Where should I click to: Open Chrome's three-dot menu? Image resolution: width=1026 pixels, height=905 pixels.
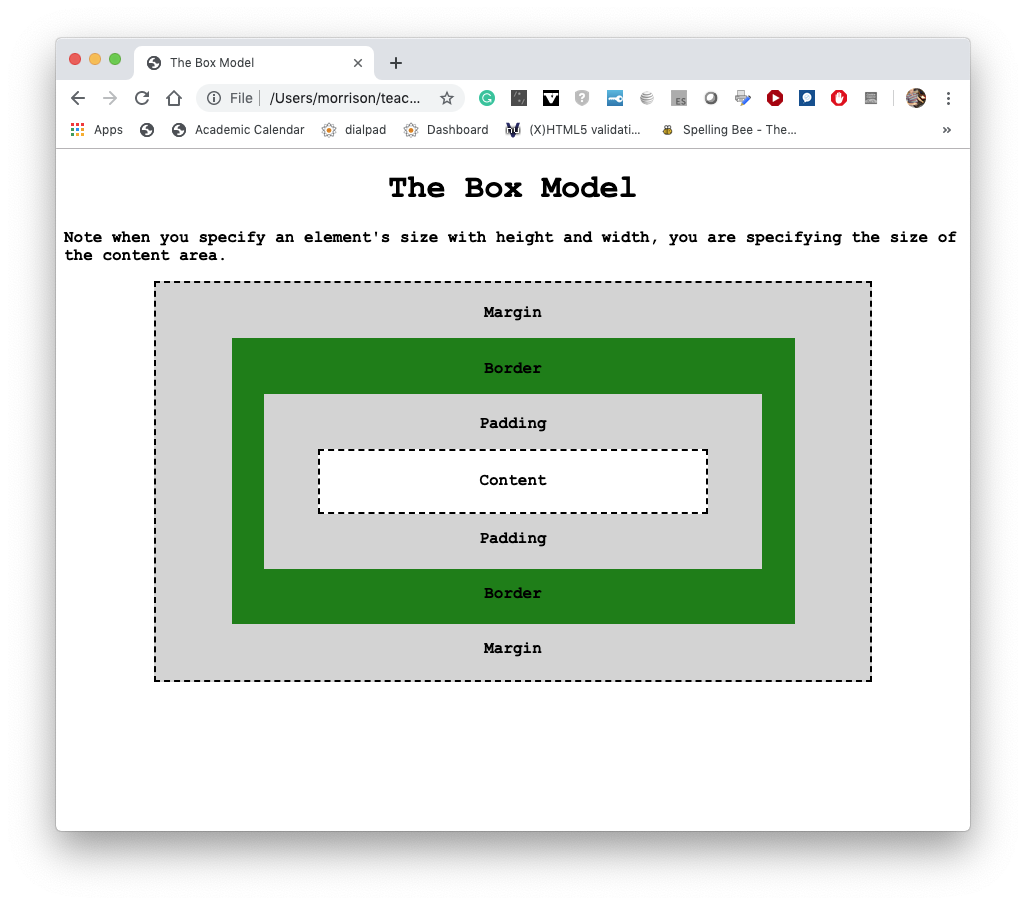pyautogui.click(x=948, y=98)
